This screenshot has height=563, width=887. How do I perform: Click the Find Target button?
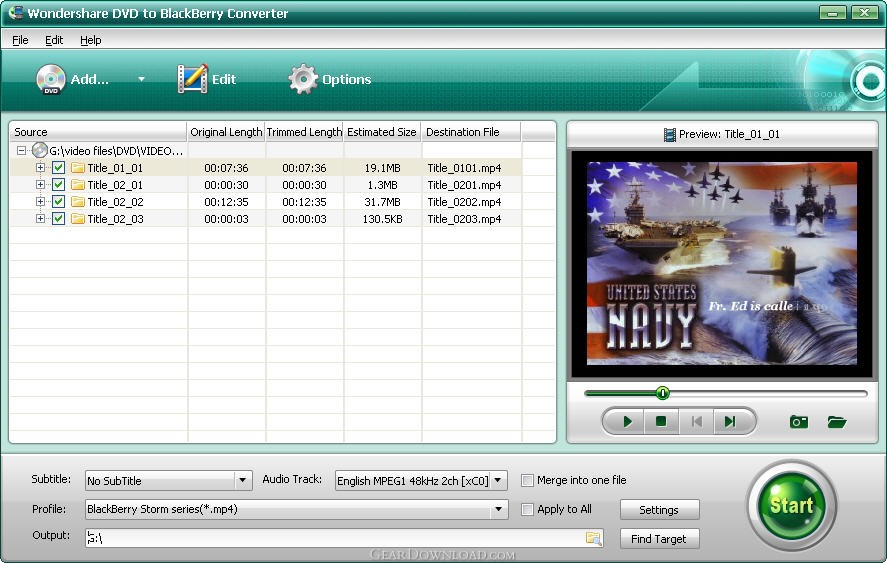click(x=659, y=539)
